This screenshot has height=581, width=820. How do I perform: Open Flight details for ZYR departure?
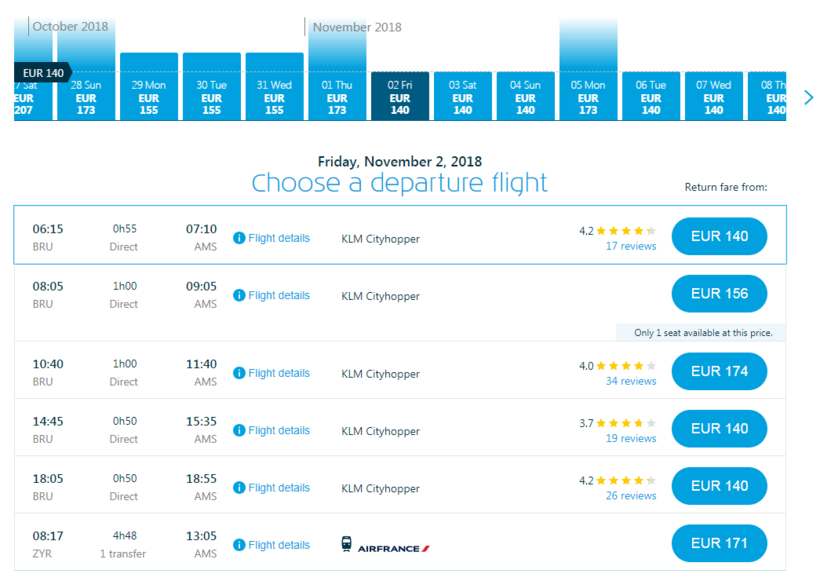(279, 545)
